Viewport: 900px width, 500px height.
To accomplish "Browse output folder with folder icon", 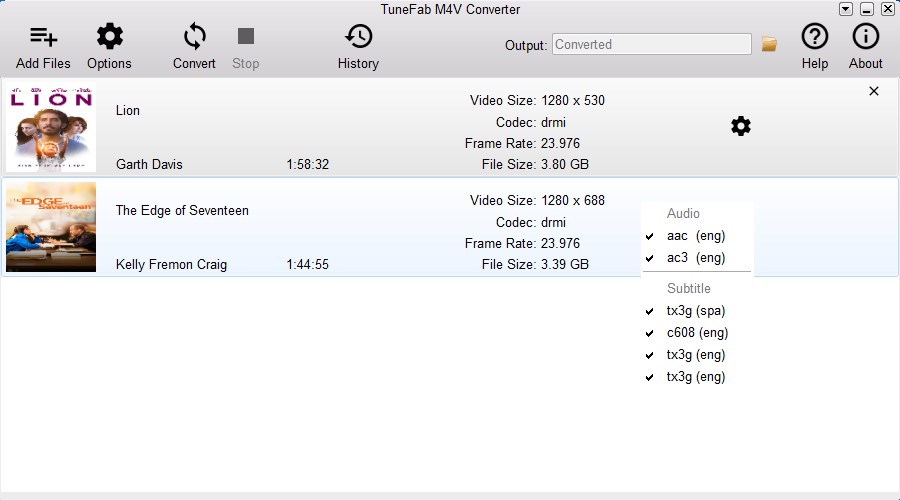I will click(x=769, y=44).
